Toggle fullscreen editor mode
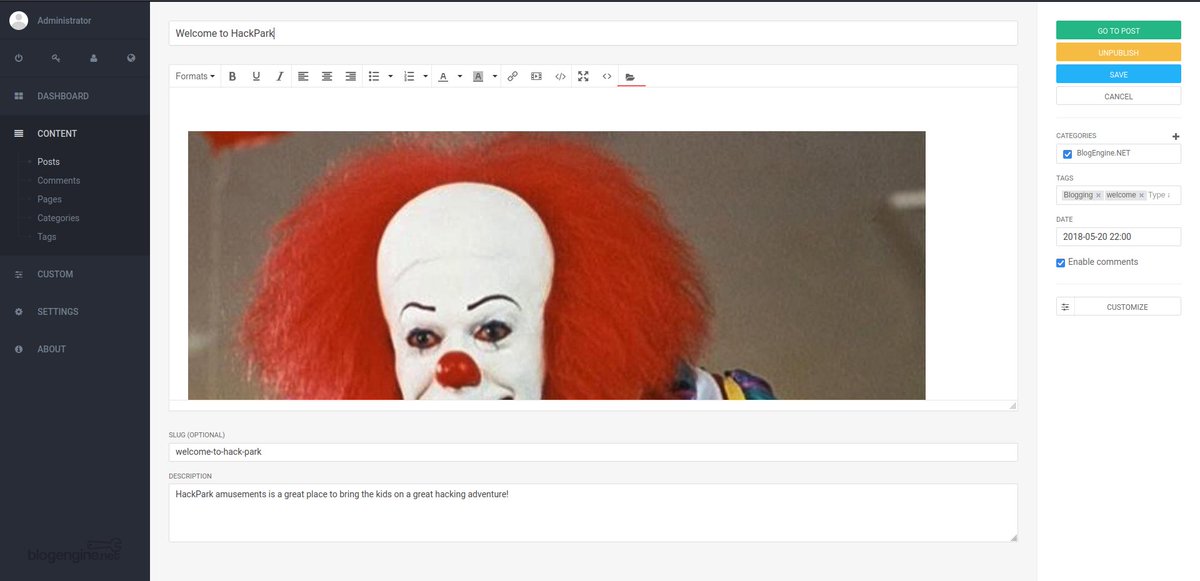 [x=583, y=76]
